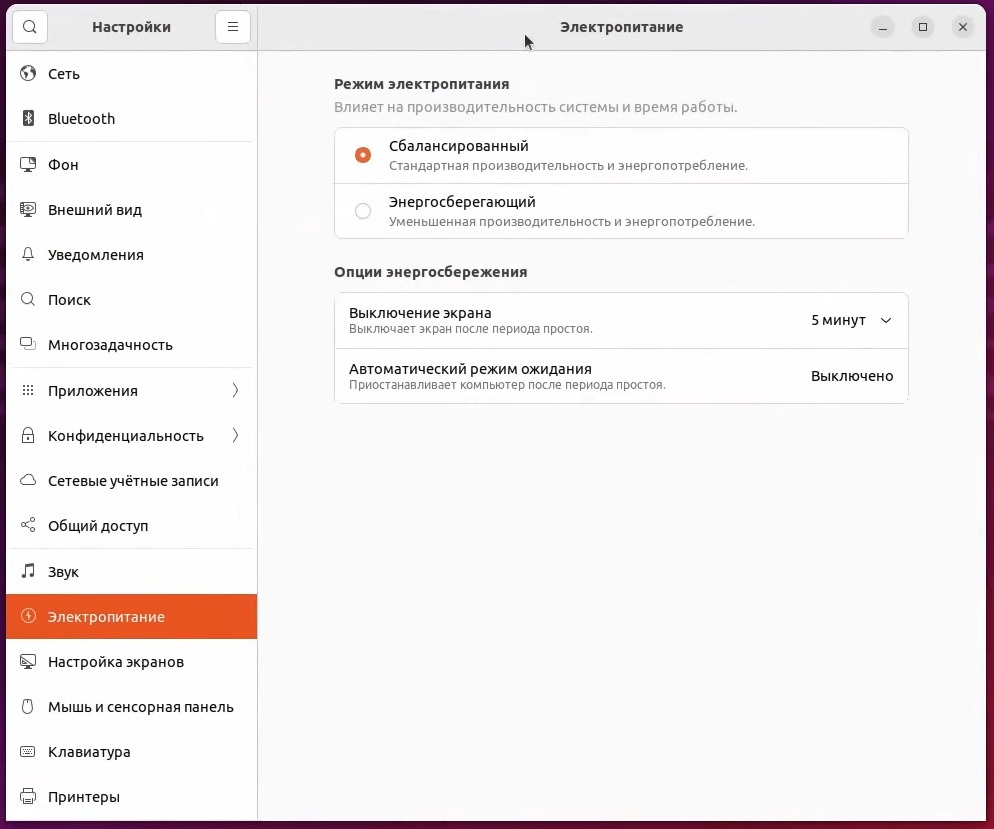Screen dimensions: 994x829
Task: Click the magnifier icon beside Поиск
Action: [x=28, y=299]
